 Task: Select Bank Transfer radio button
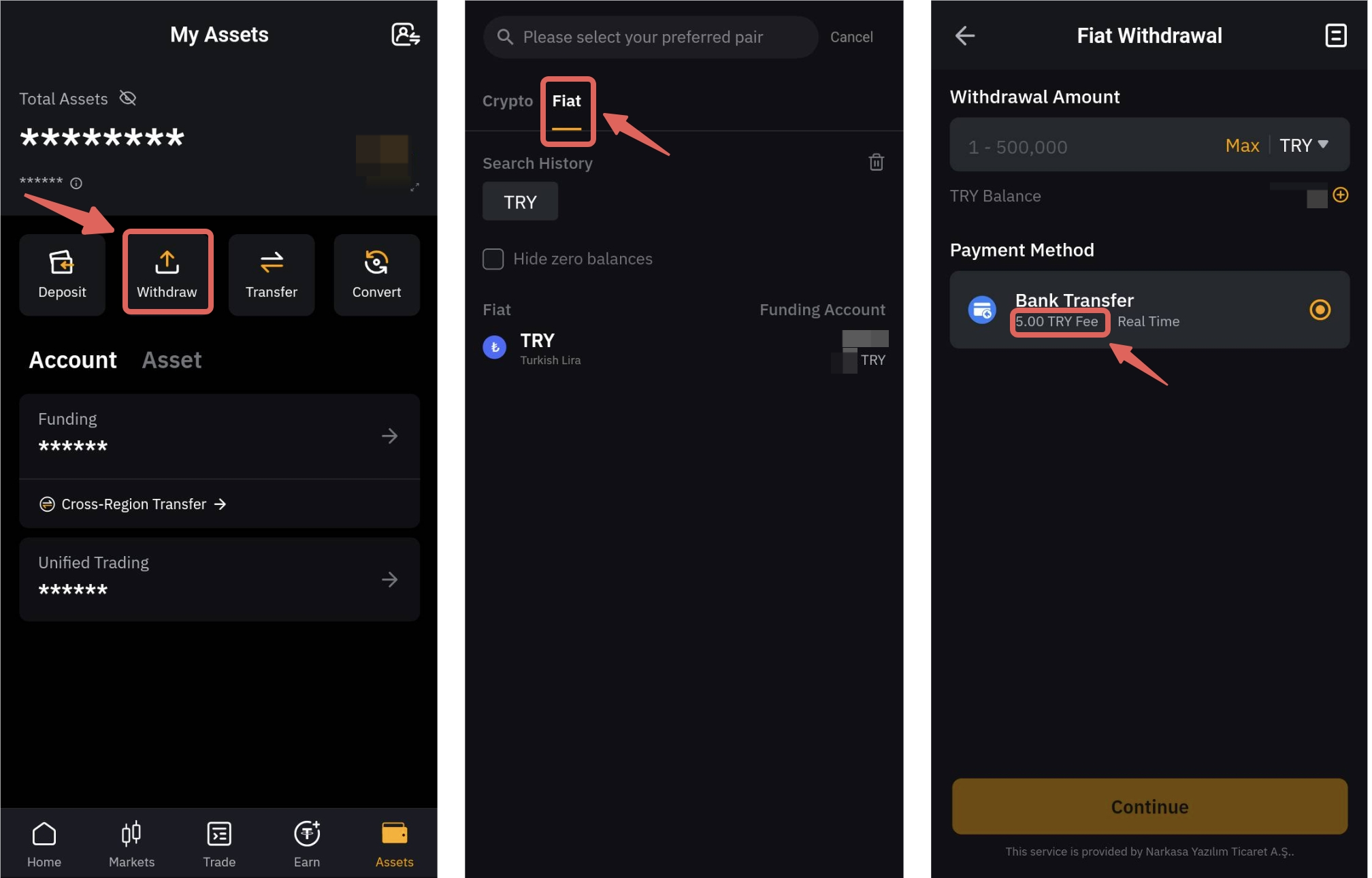pos(1320,310)
